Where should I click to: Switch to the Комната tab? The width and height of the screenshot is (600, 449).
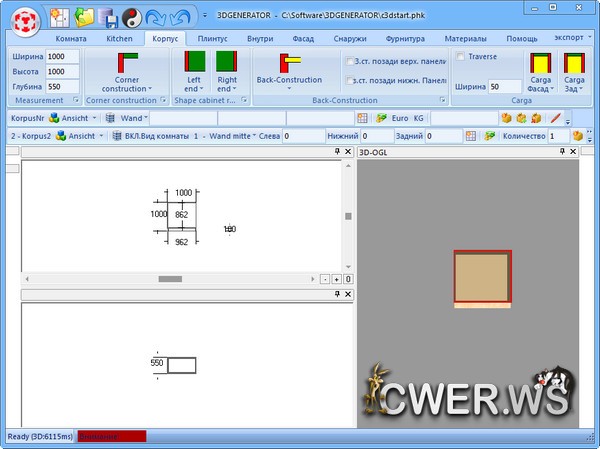pyautogui.click(x=71, y=39)
